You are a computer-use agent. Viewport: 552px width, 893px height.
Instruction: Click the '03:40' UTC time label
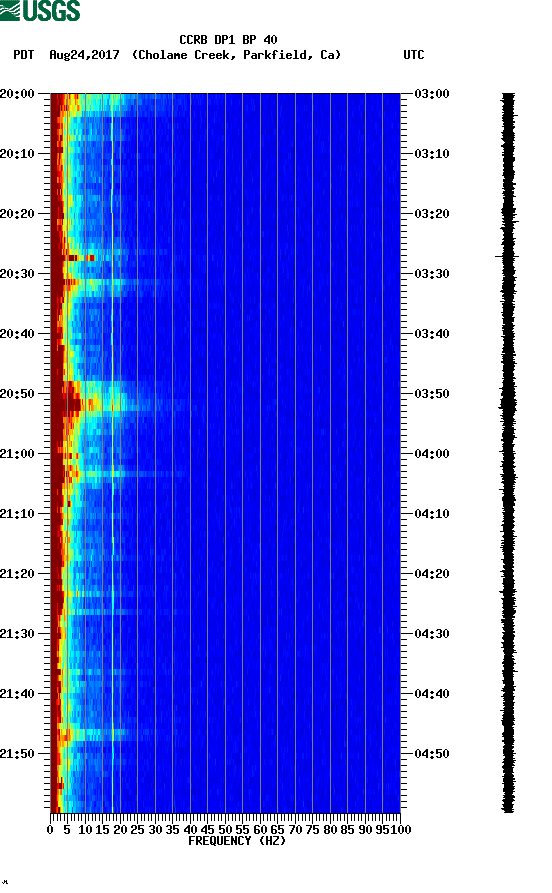coord(432,334)
